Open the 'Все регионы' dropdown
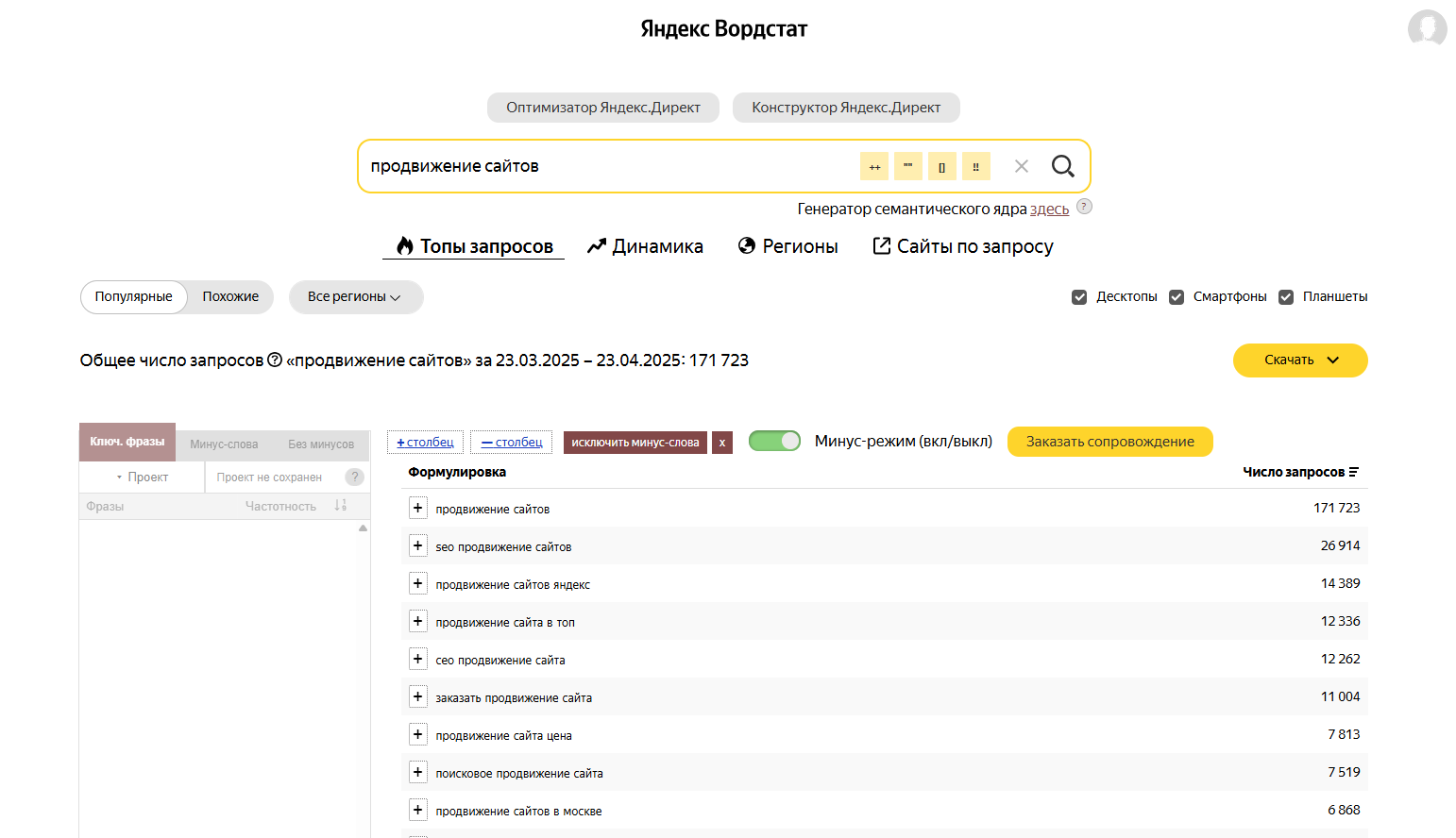The image size is (1456, 838). tap(356, 296)
